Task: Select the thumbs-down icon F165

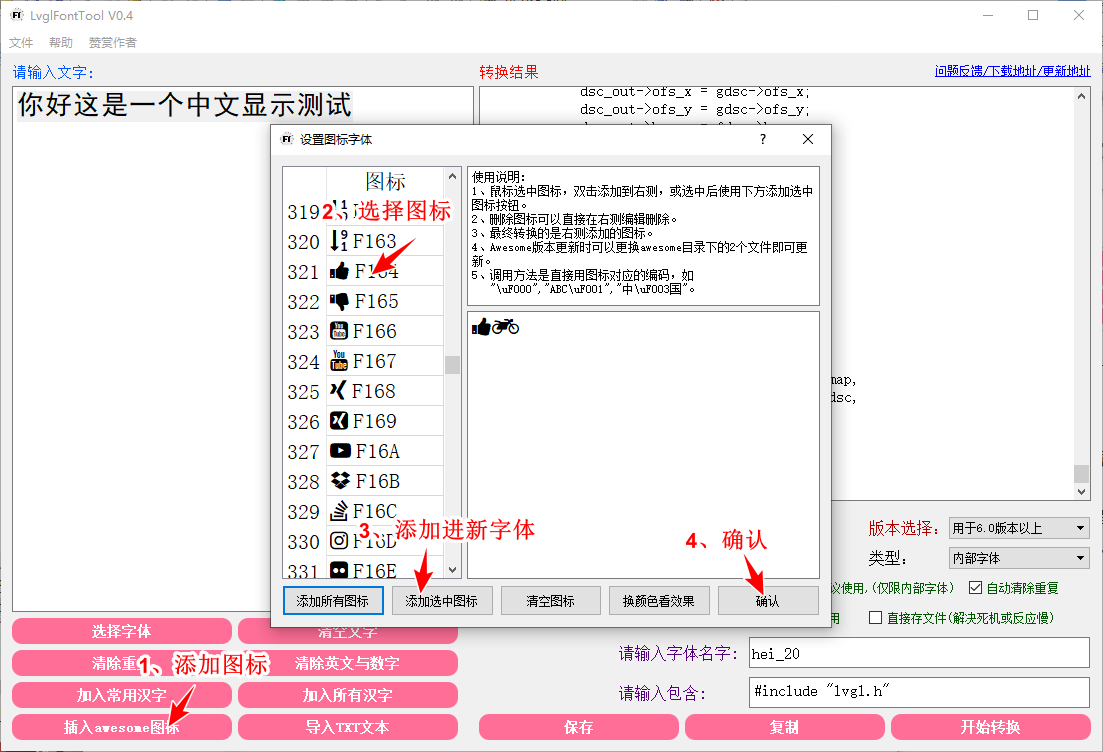Action: pyautogui.click(x=384, y=301)
